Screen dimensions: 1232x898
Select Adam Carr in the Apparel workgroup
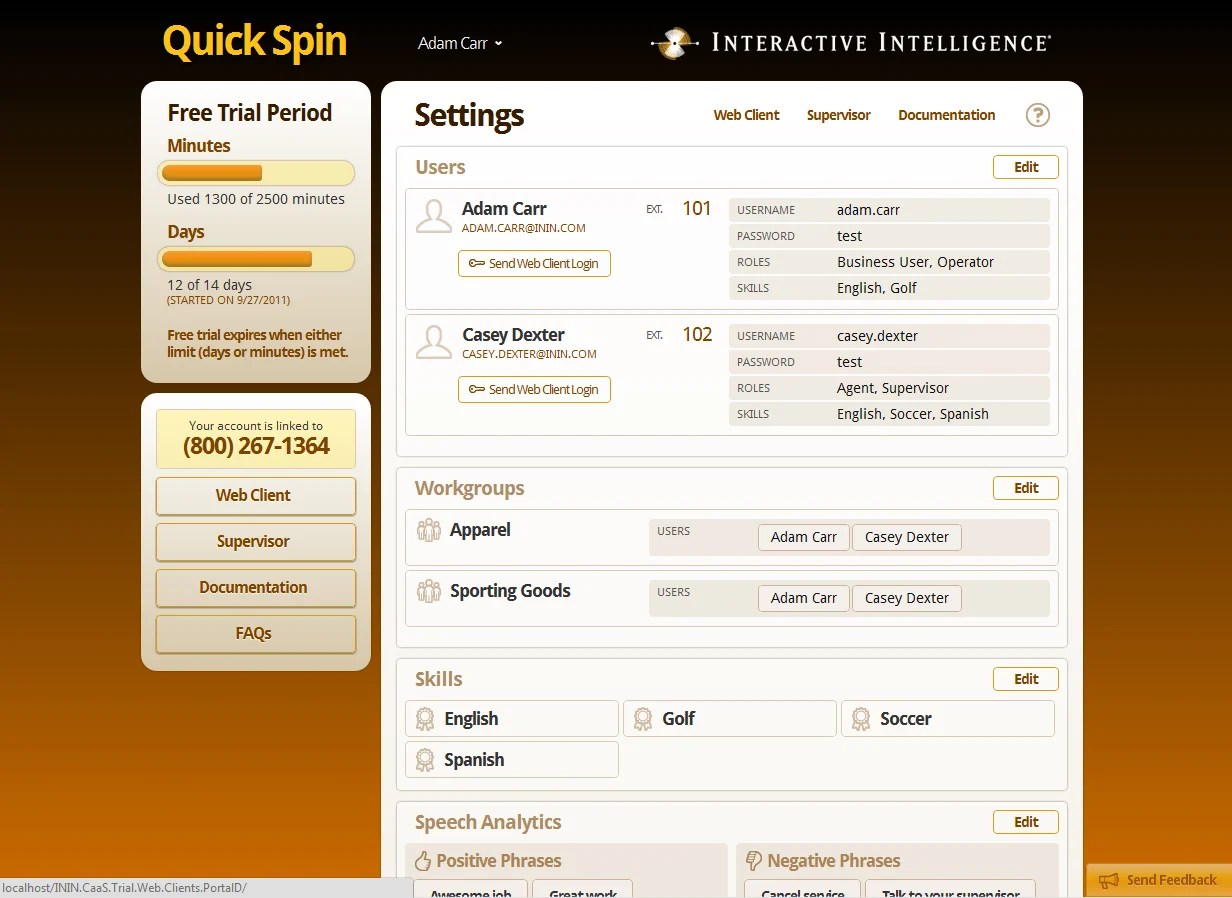(803, 537)
